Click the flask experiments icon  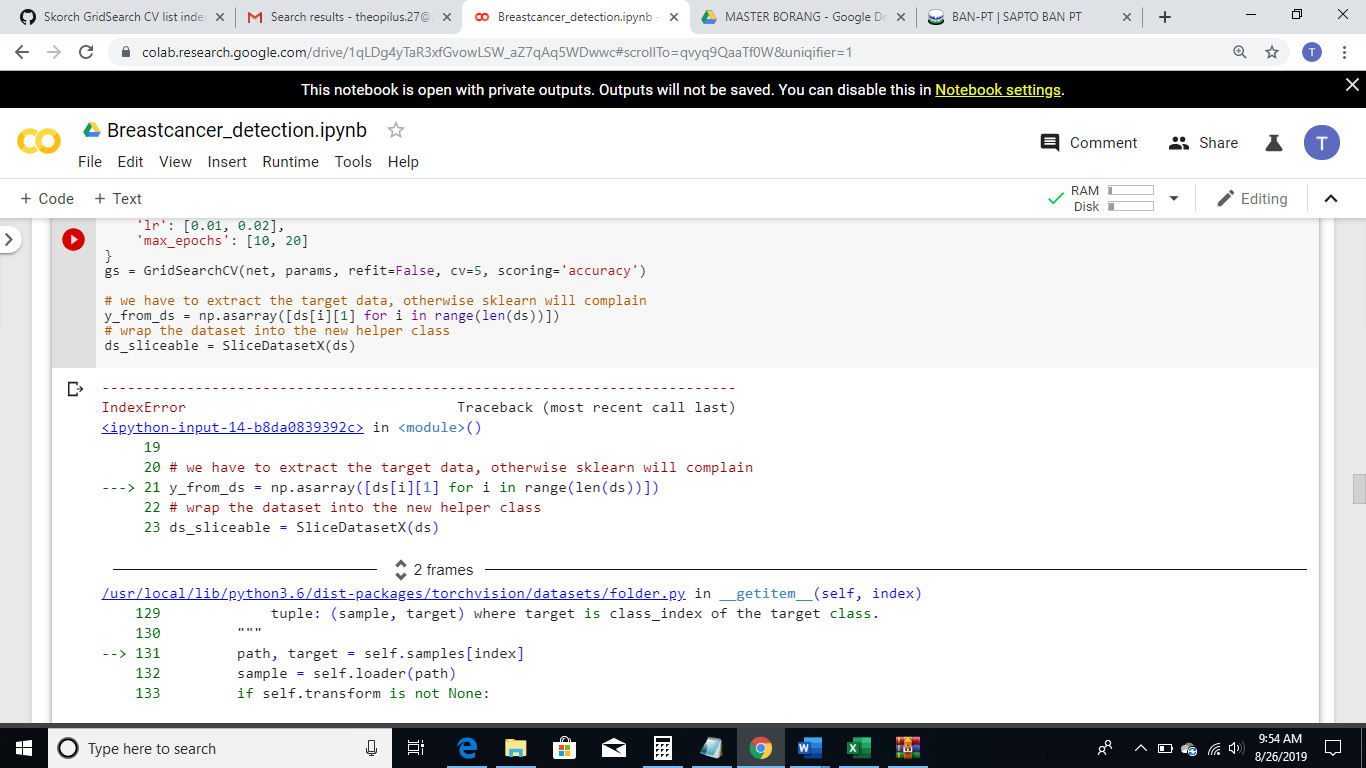pos(1274,143)
